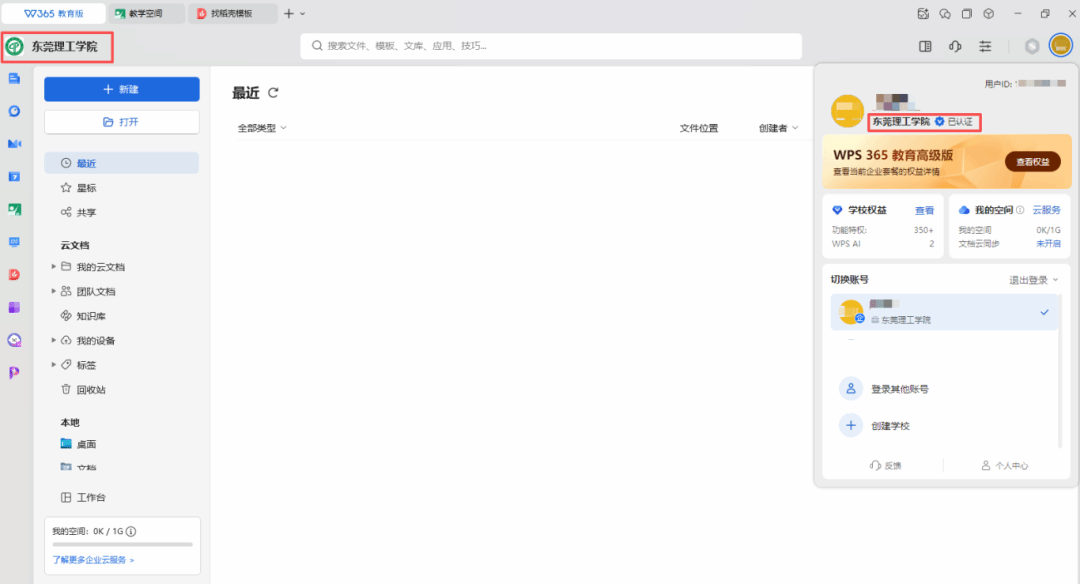This screenshot has height=584, width=1080.
Task: Click the gray hexagon S icon
Action: tap(1032, 46)
